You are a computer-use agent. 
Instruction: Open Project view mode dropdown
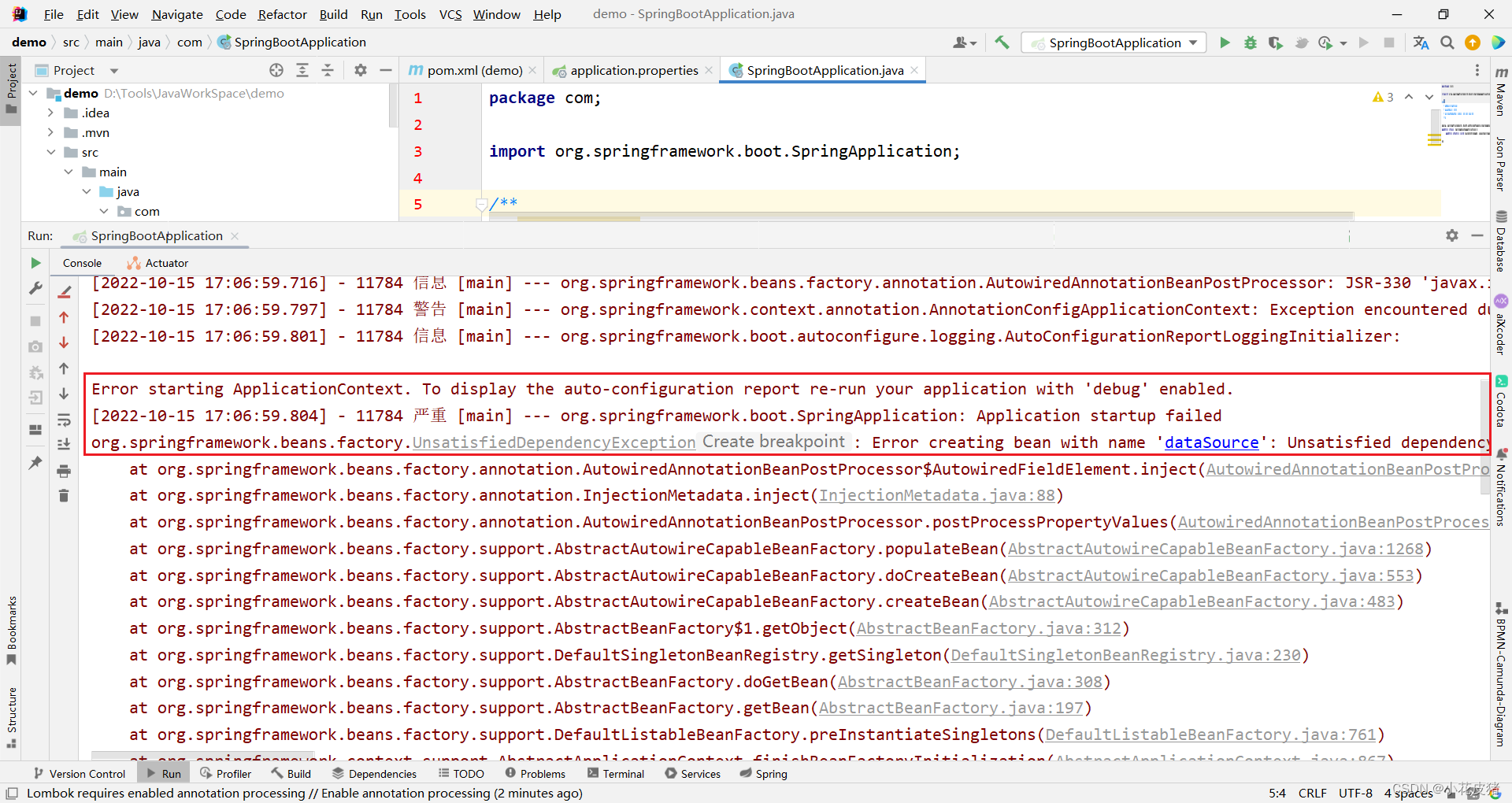coord(115,70)
